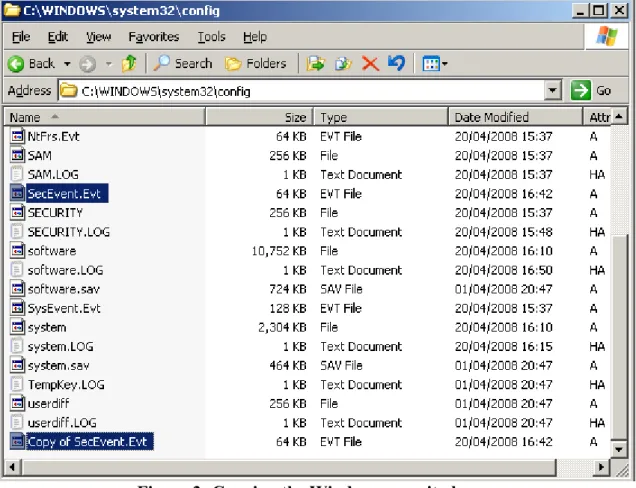Expand Back button history dropdown arrow
The width and height of the screenshot is (636, 488).
pos(67,64)
